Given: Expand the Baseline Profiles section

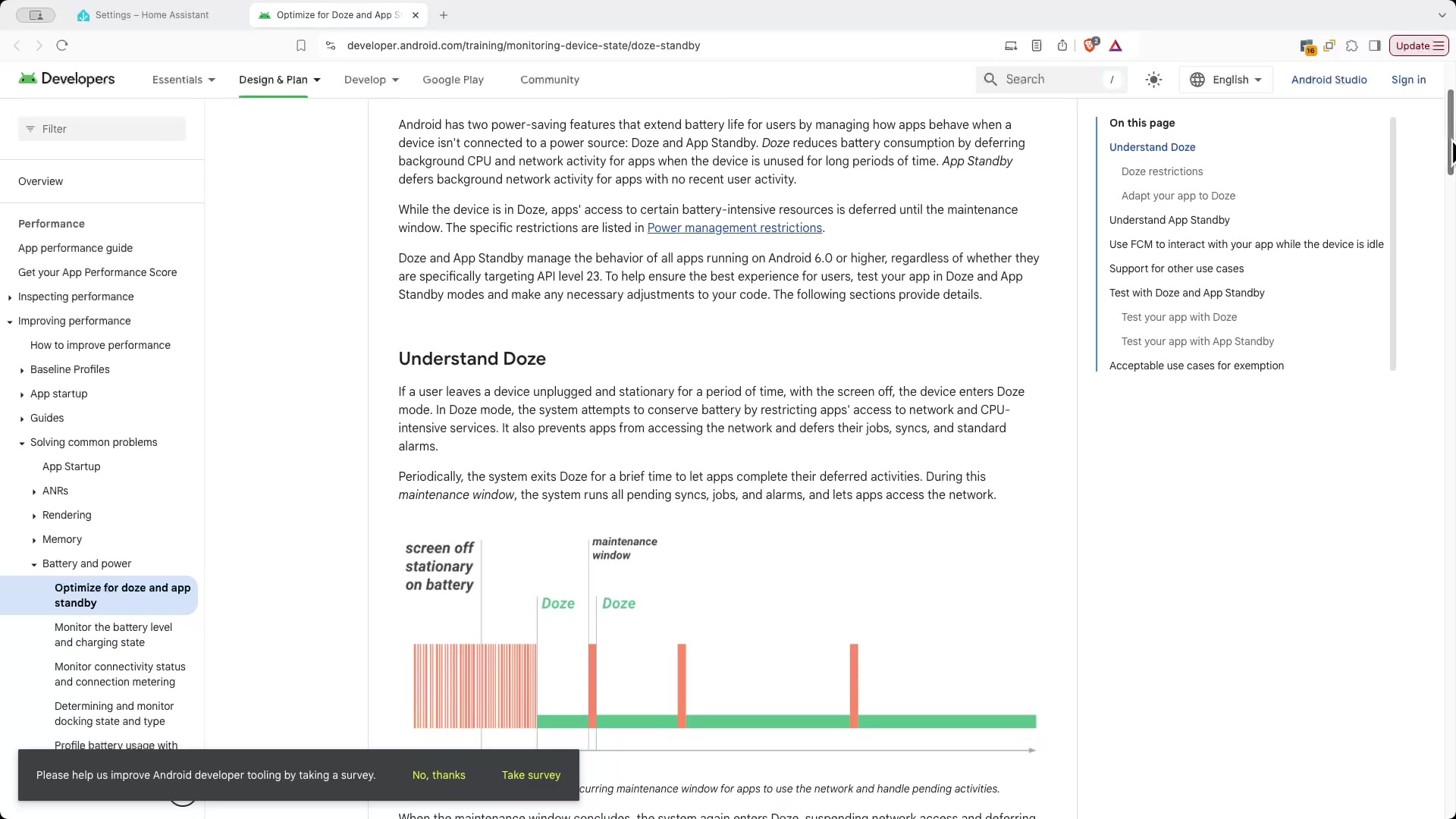Looking at the screenshot, I should [x=20, y=369].
